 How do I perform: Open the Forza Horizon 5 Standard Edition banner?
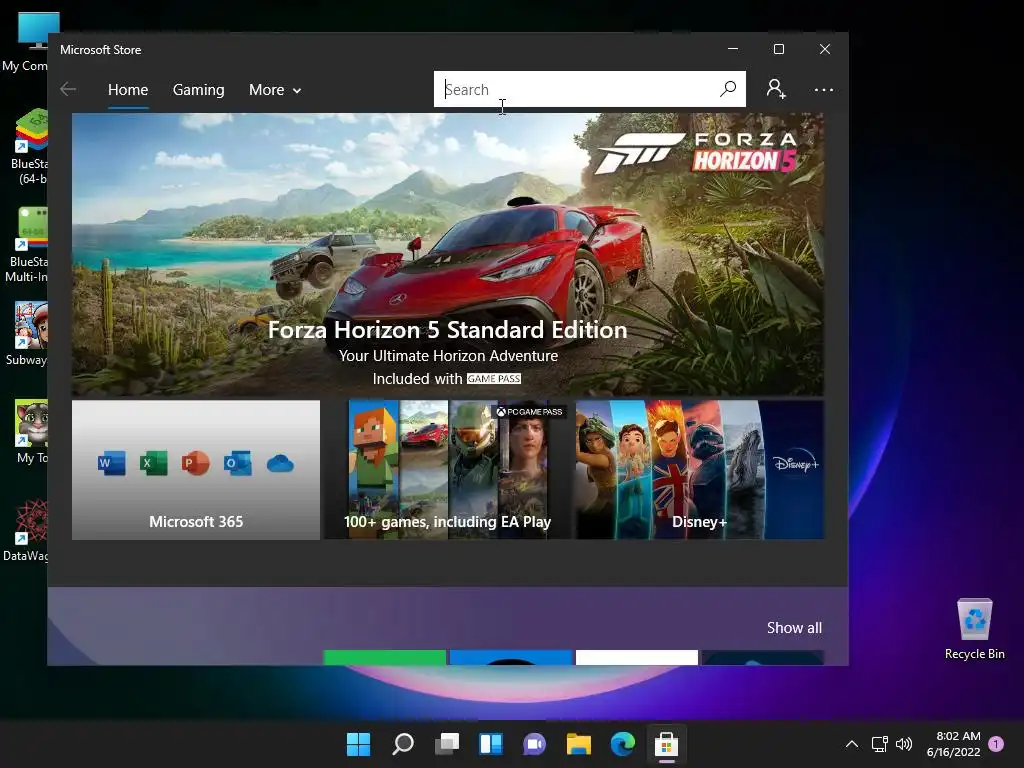(447, 255)
